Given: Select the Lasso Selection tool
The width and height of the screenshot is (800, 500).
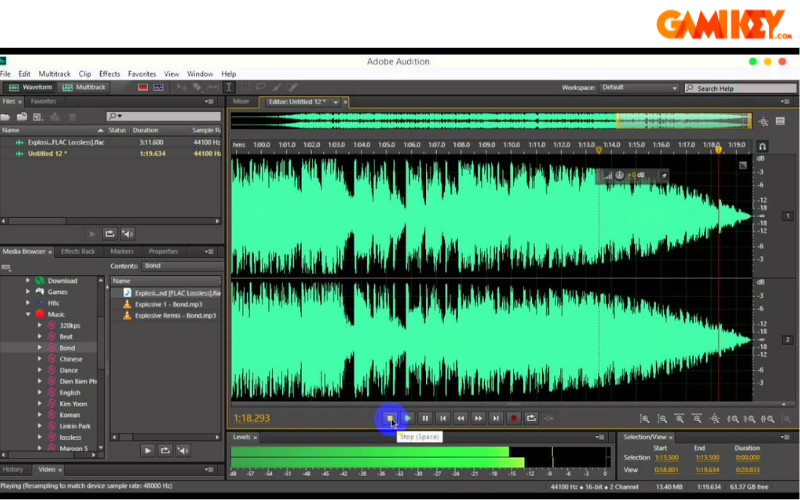Looking at the screenshot, I should (x=261, y=87).
